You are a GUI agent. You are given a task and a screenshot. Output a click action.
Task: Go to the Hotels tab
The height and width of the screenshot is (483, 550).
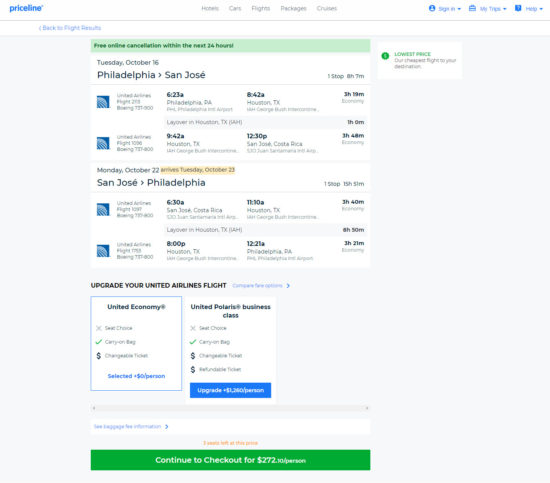[x=210, y=8]
